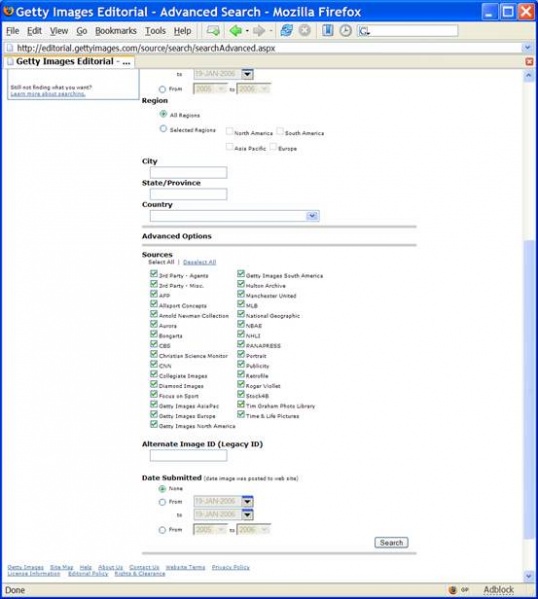Expand the address bar URL dropdown
The width and height of the screenshot is (538, 599).
pyautogui.click(x=528, y=48)
